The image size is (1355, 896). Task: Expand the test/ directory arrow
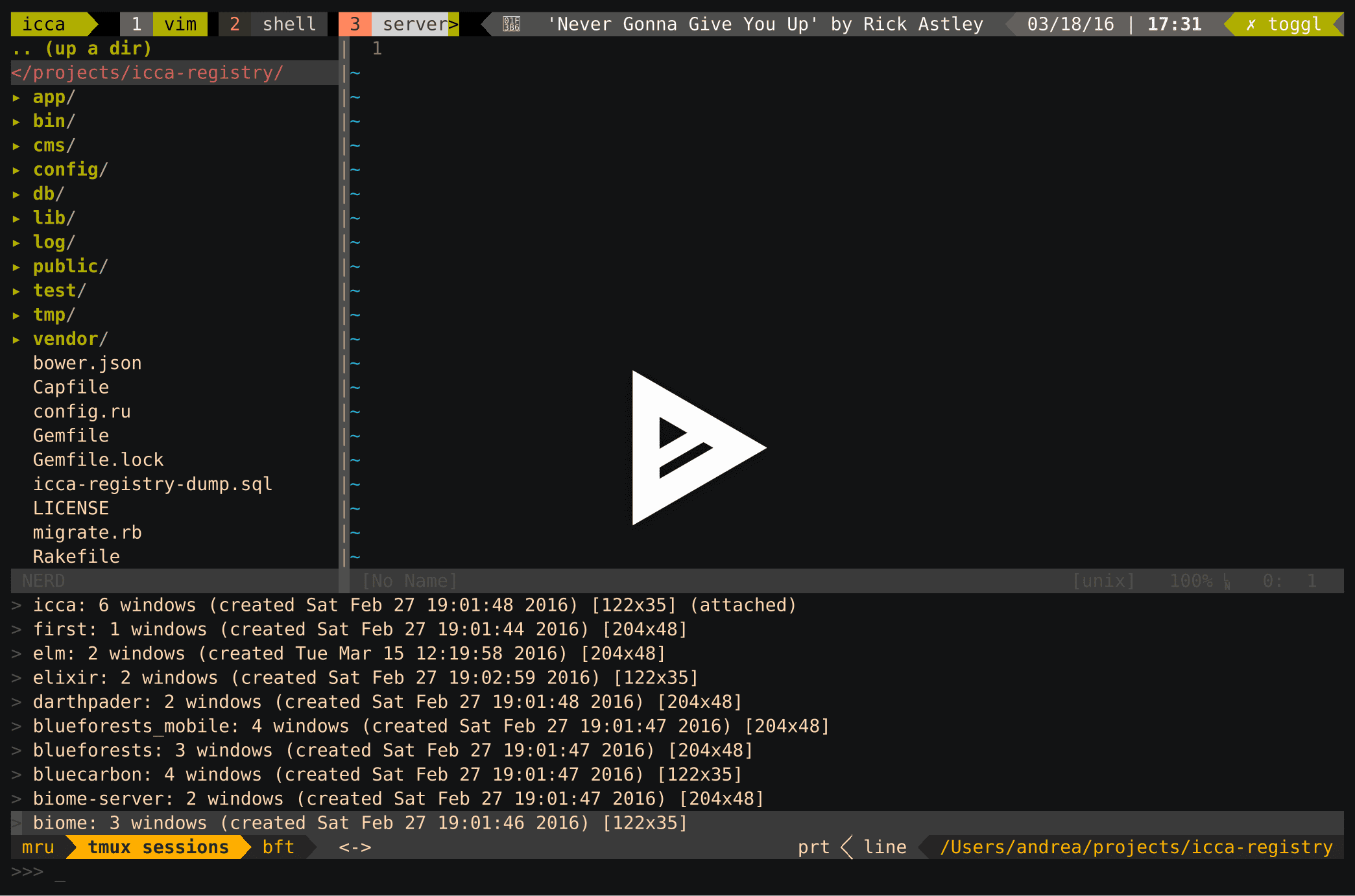(x=16, y=291)
